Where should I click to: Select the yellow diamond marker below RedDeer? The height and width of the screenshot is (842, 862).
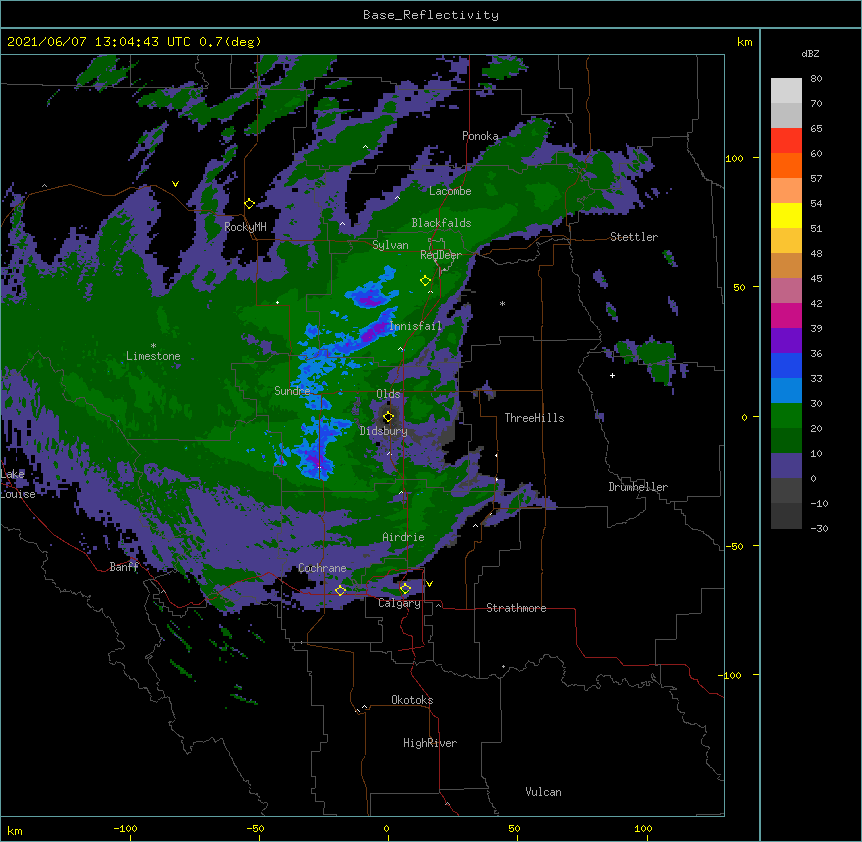425,281
